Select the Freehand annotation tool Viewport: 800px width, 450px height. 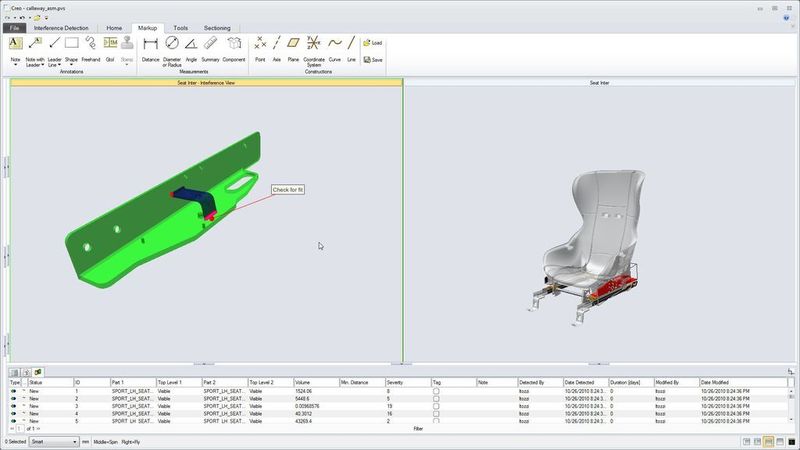[90, 46]
